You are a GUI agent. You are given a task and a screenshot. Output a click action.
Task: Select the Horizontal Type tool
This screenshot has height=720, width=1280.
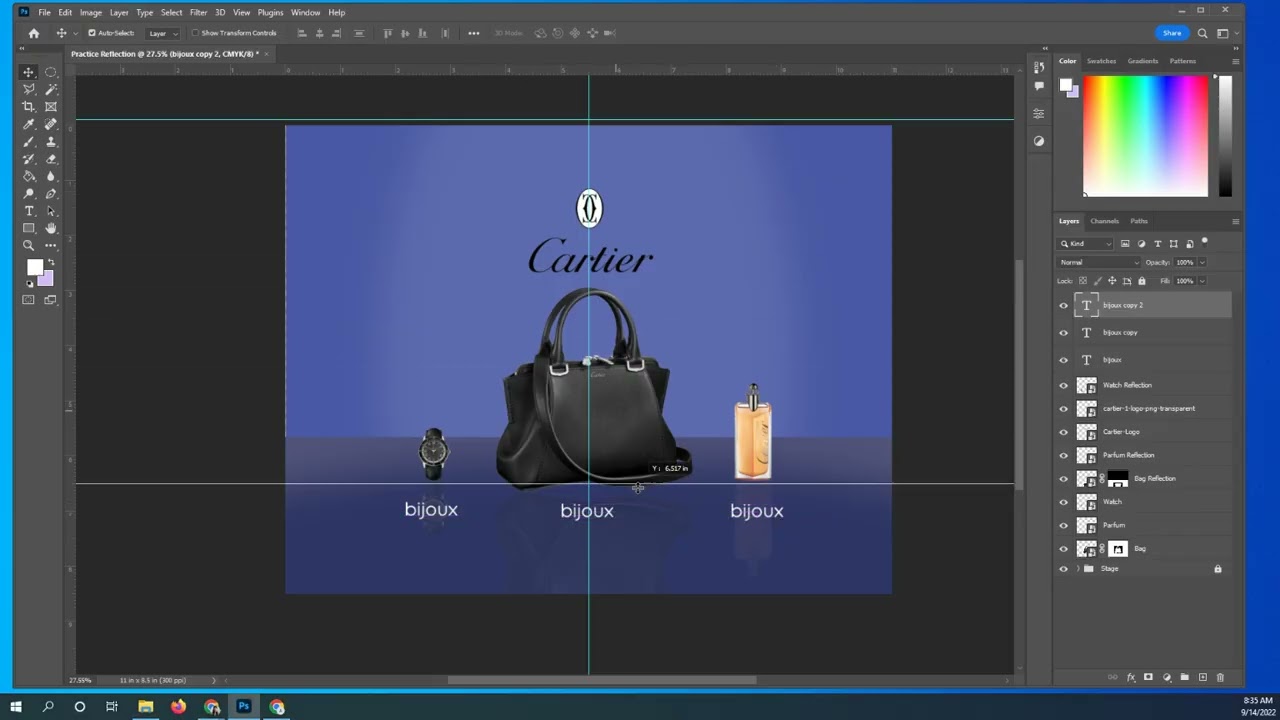coord(28,211)
